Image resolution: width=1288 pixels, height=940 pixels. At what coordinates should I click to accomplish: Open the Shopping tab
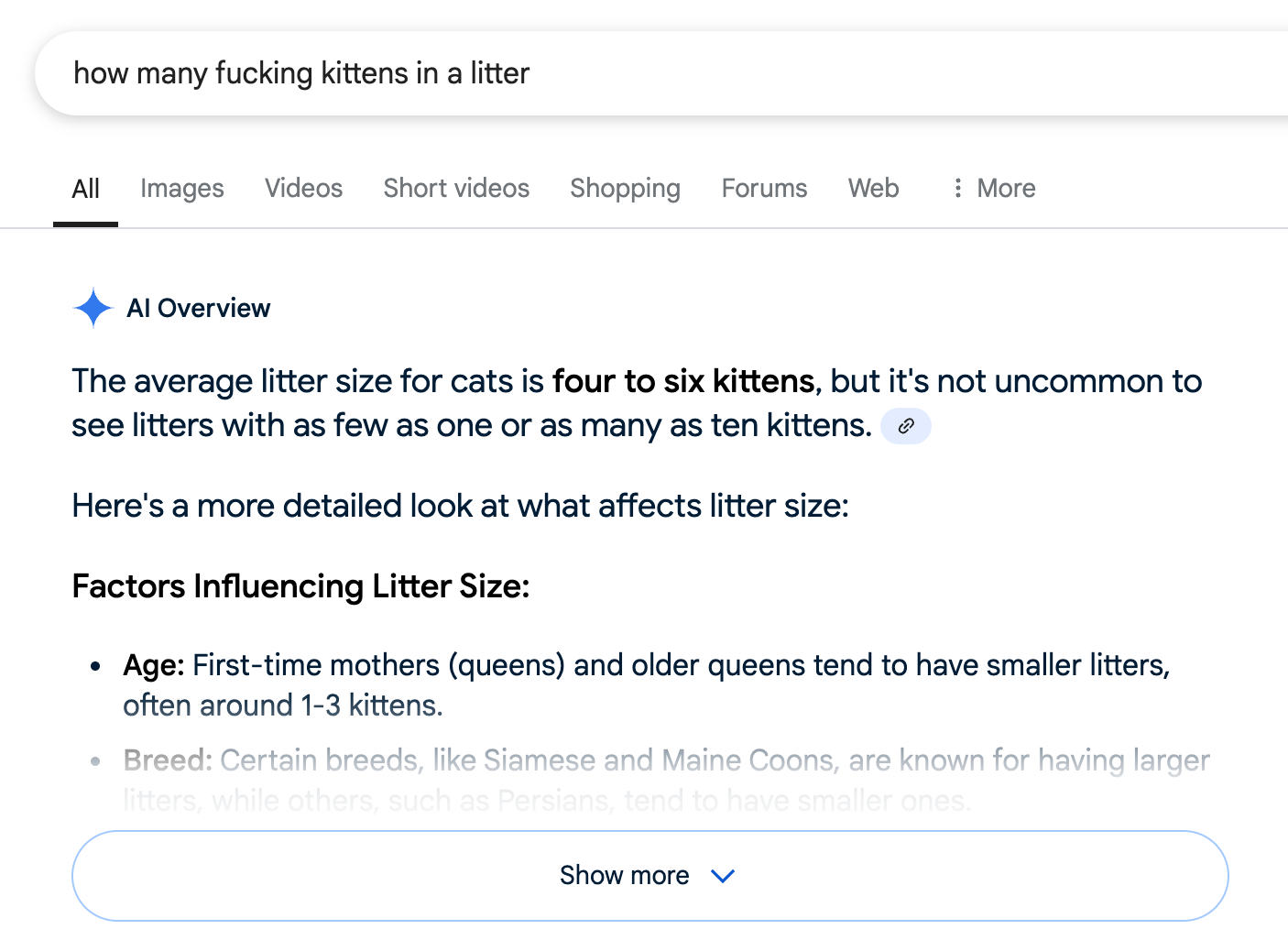coord(625,189)
